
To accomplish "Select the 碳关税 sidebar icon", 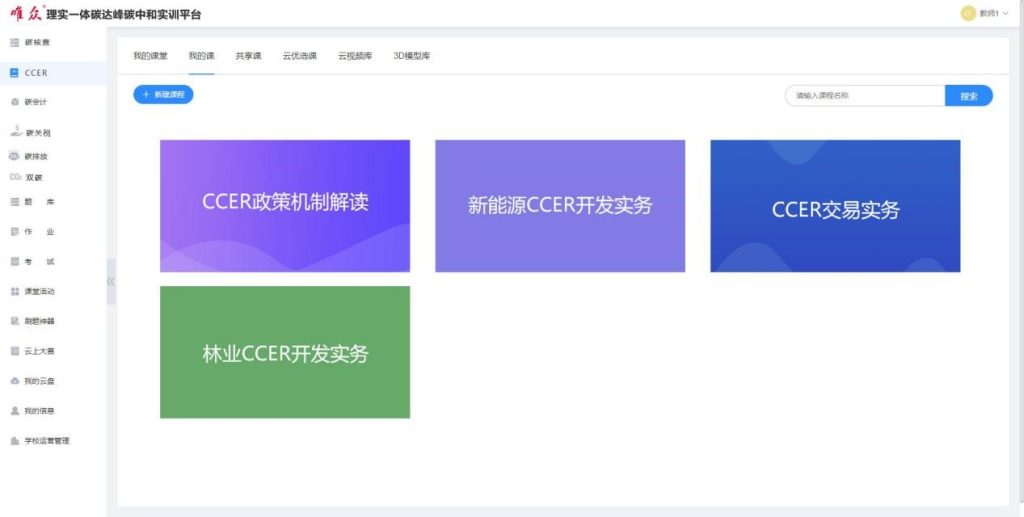I will (x=14, y=131).
